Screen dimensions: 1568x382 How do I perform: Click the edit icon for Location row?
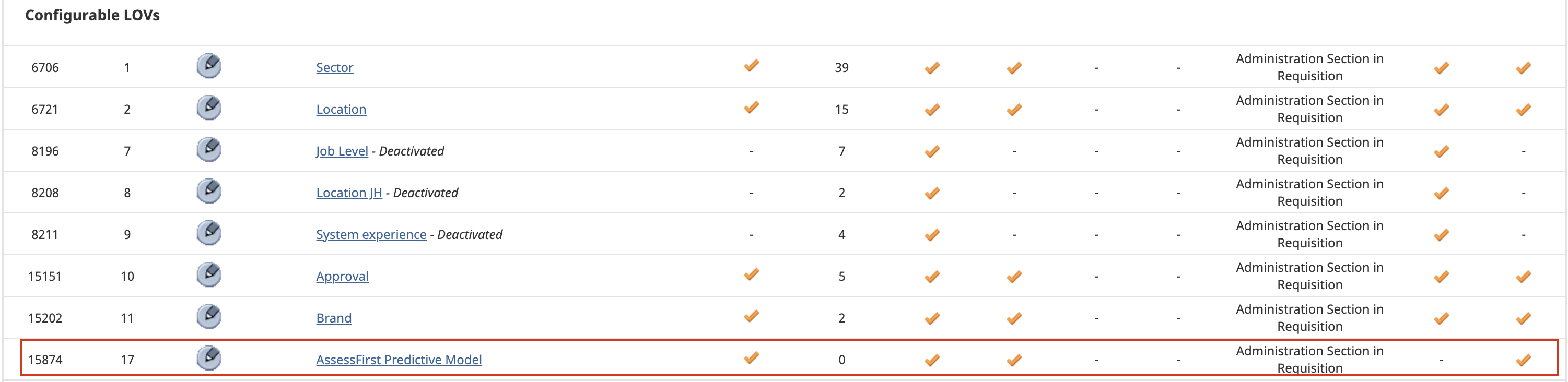tap(209, 108)
